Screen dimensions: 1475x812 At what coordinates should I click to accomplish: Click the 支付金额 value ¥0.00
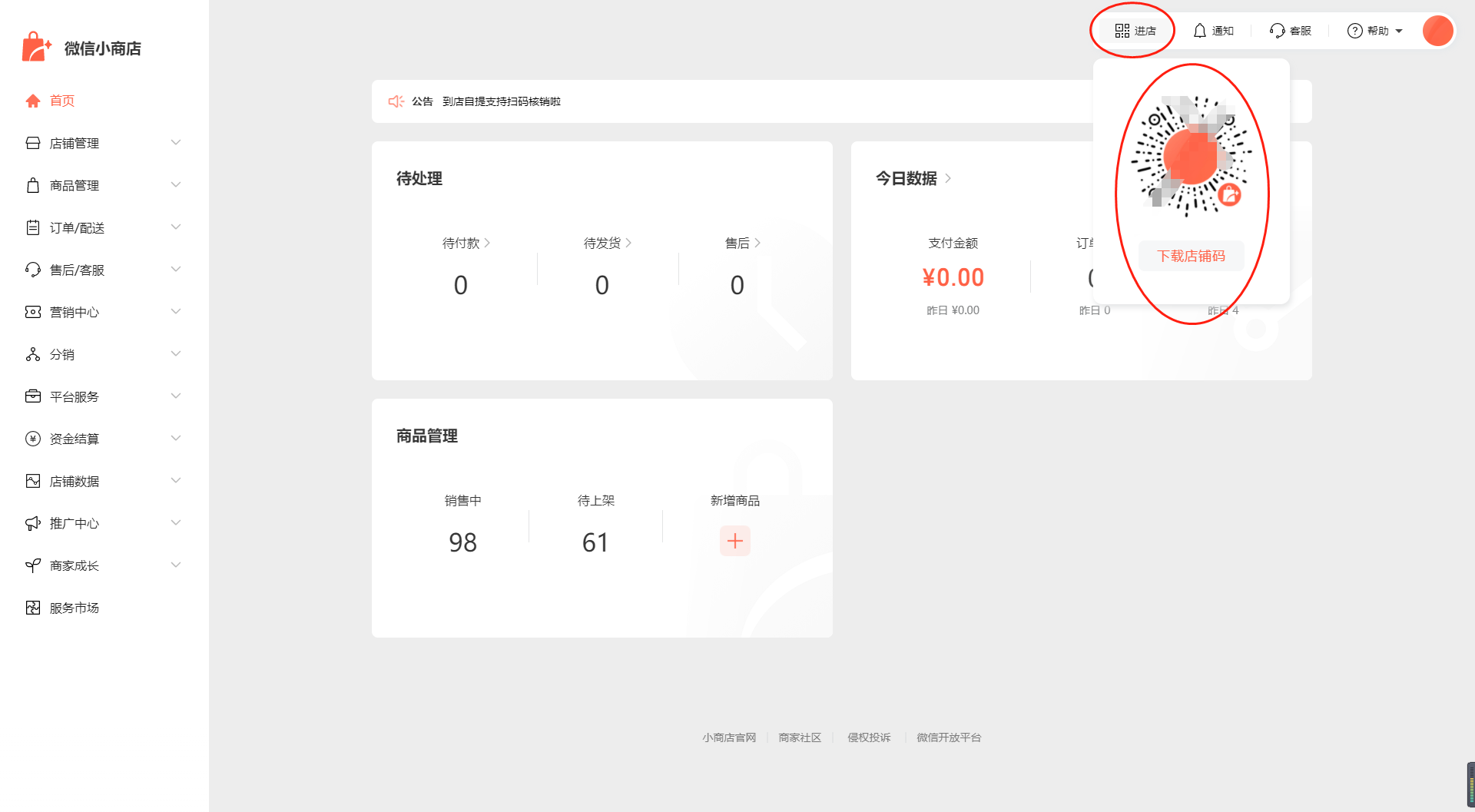point(953,277)
